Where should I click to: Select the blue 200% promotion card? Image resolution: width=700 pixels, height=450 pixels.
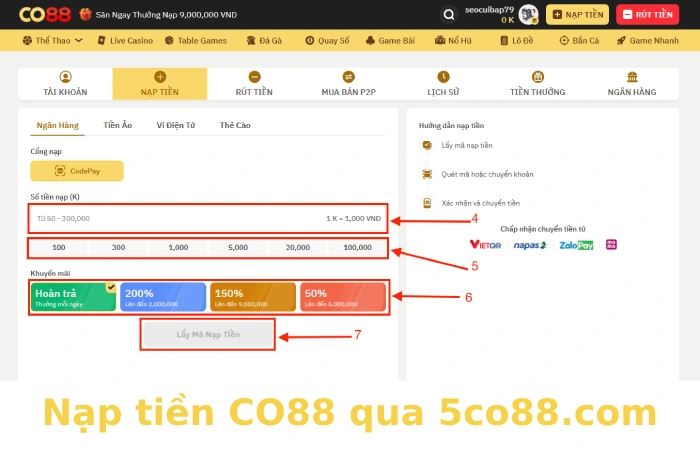[x=163, y=297]
